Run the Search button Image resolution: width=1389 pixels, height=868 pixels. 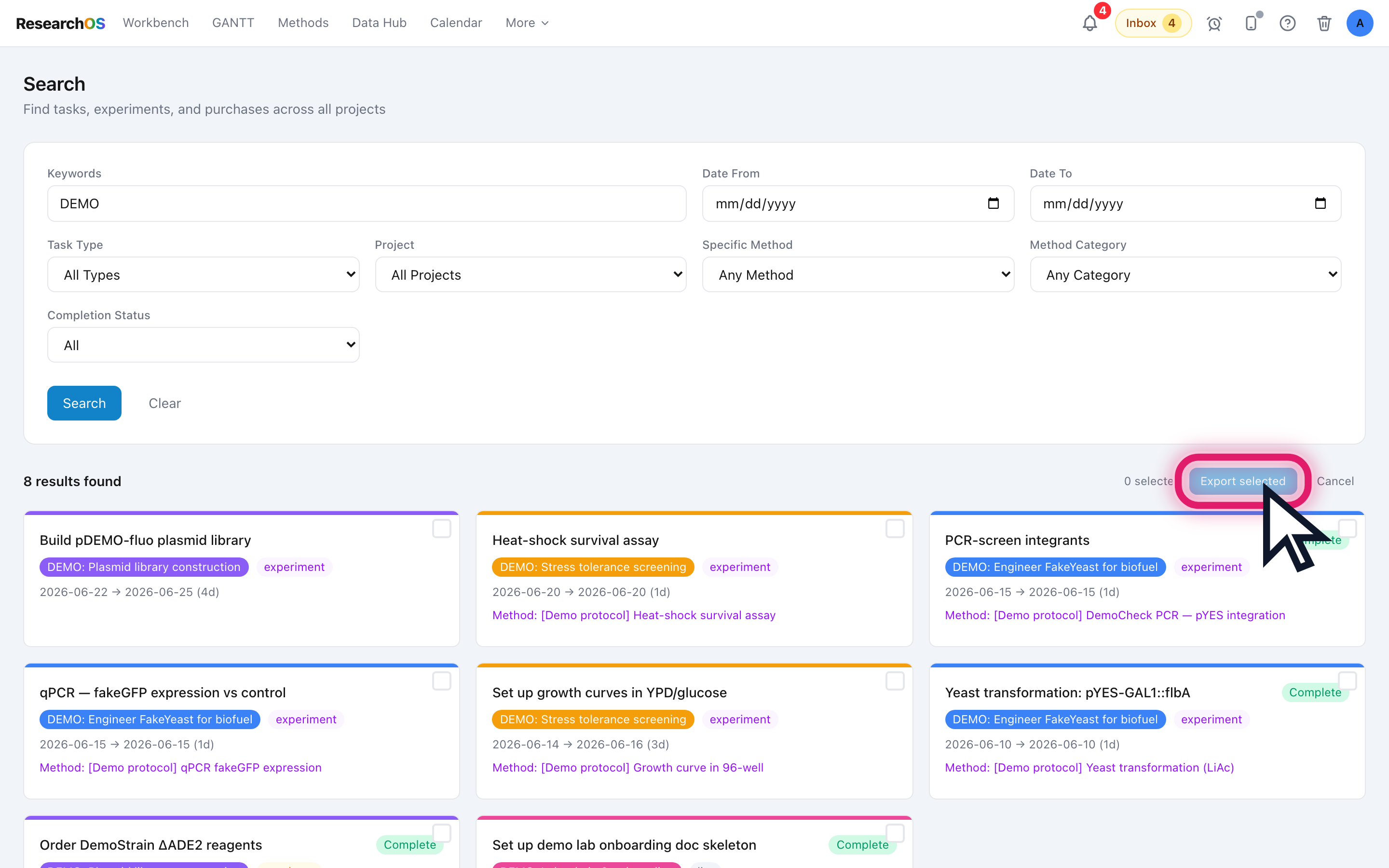coord(84,403)
